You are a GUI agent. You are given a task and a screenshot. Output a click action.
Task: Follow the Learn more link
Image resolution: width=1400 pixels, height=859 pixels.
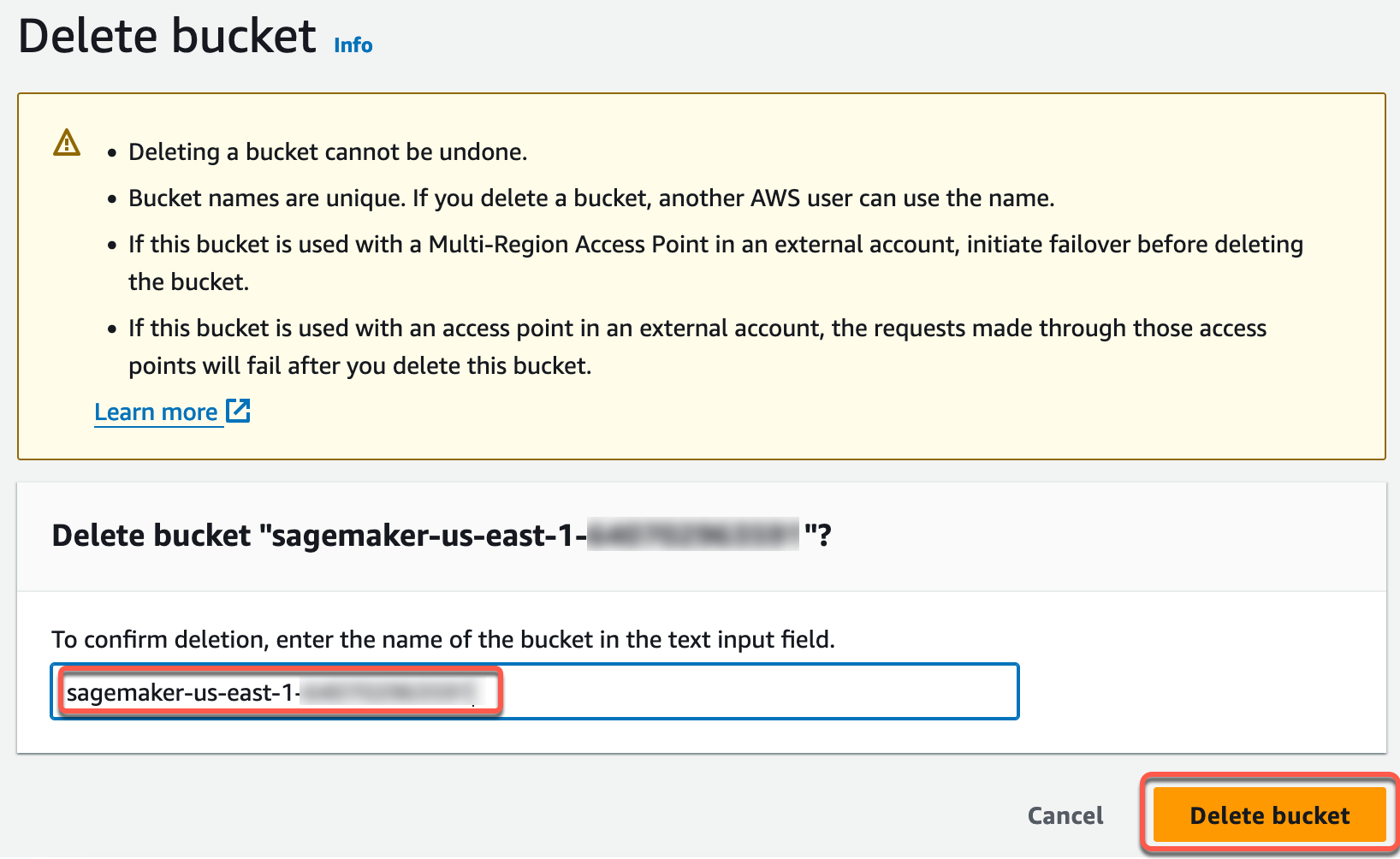click(156, 412)
